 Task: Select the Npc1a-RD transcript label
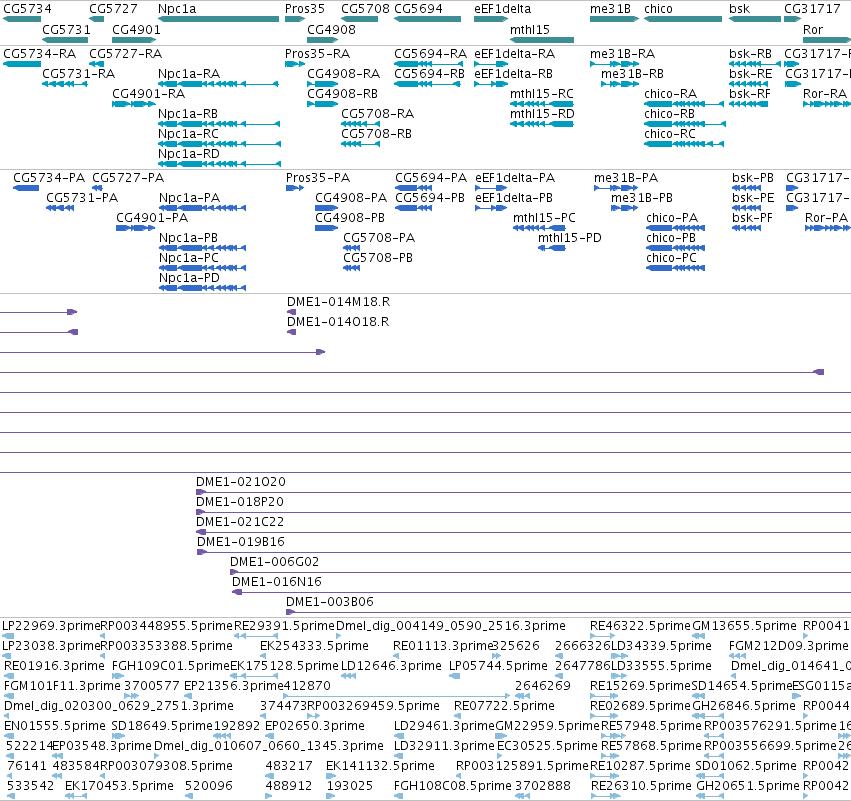[189, 154]
